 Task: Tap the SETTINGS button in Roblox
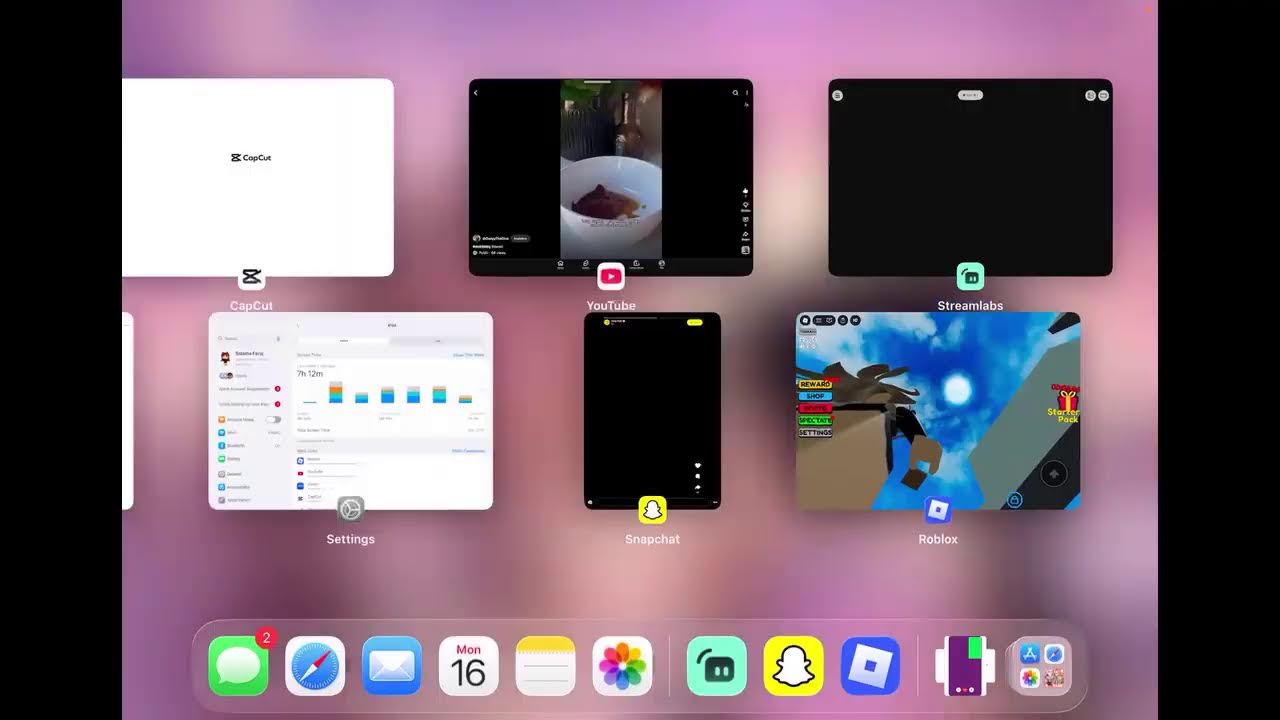[x=815, y=433]
